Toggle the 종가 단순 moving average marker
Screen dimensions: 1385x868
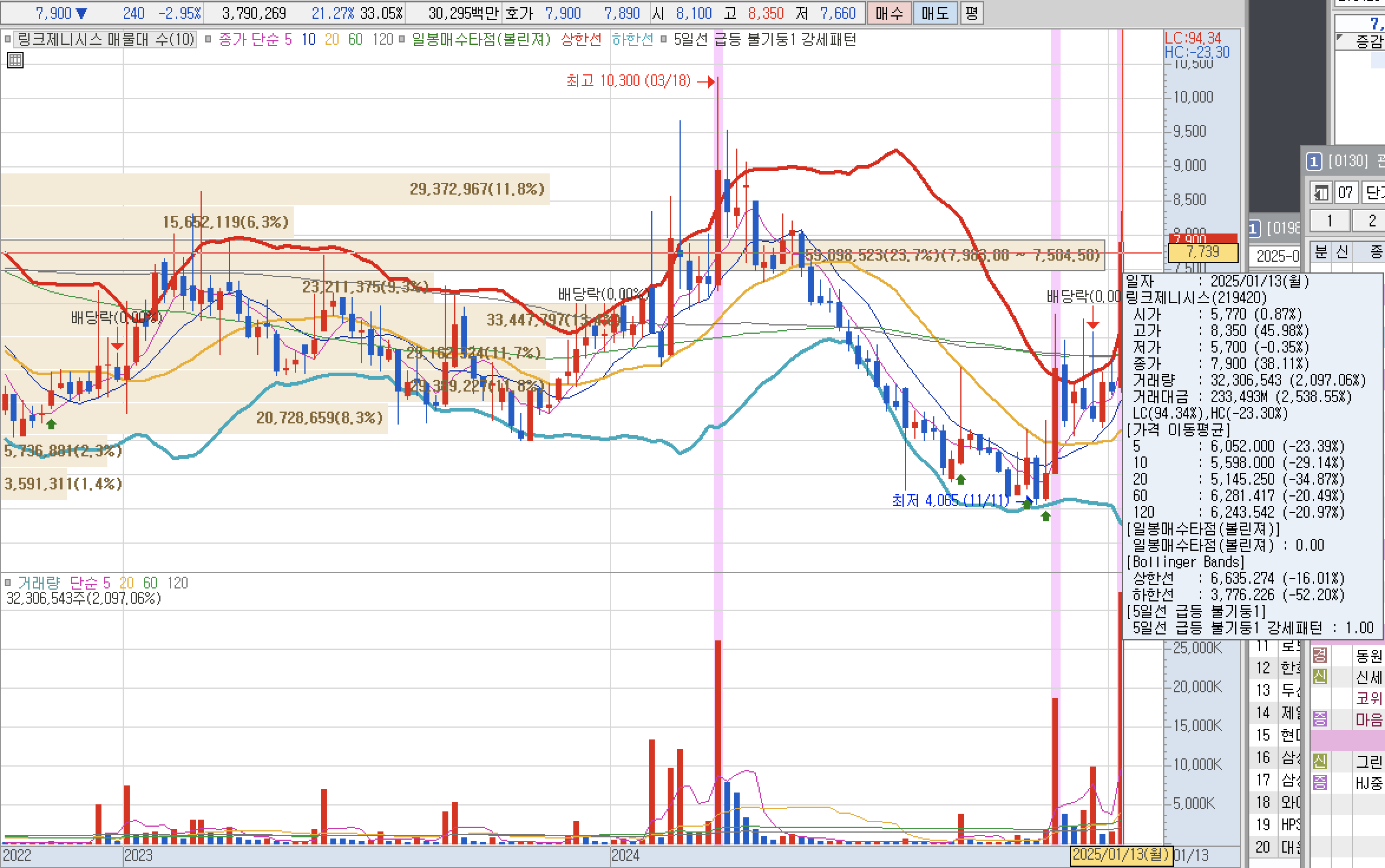point(208,40)
